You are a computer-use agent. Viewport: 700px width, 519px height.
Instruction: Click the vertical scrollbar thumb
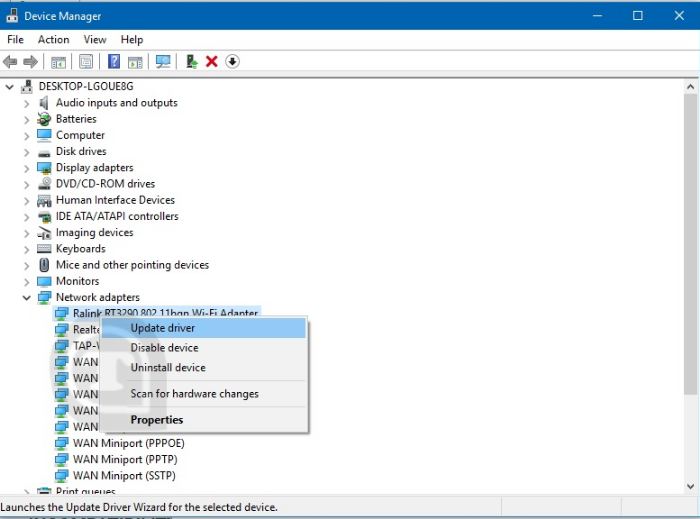[x=690, y=244]
